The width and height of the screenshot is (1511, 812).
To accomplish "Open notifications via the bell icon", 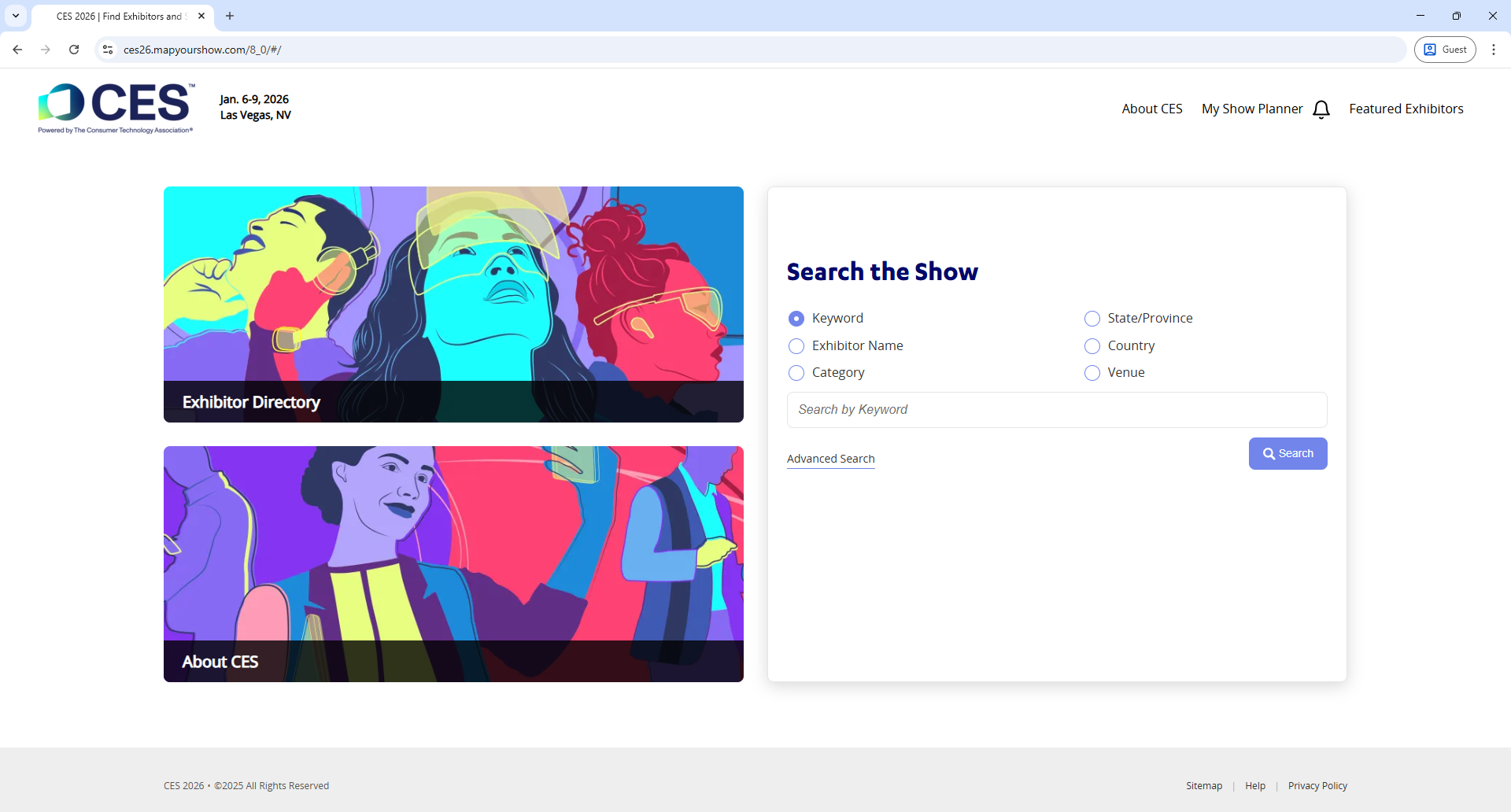I will pyautogui.click(x=1321, y=109).
